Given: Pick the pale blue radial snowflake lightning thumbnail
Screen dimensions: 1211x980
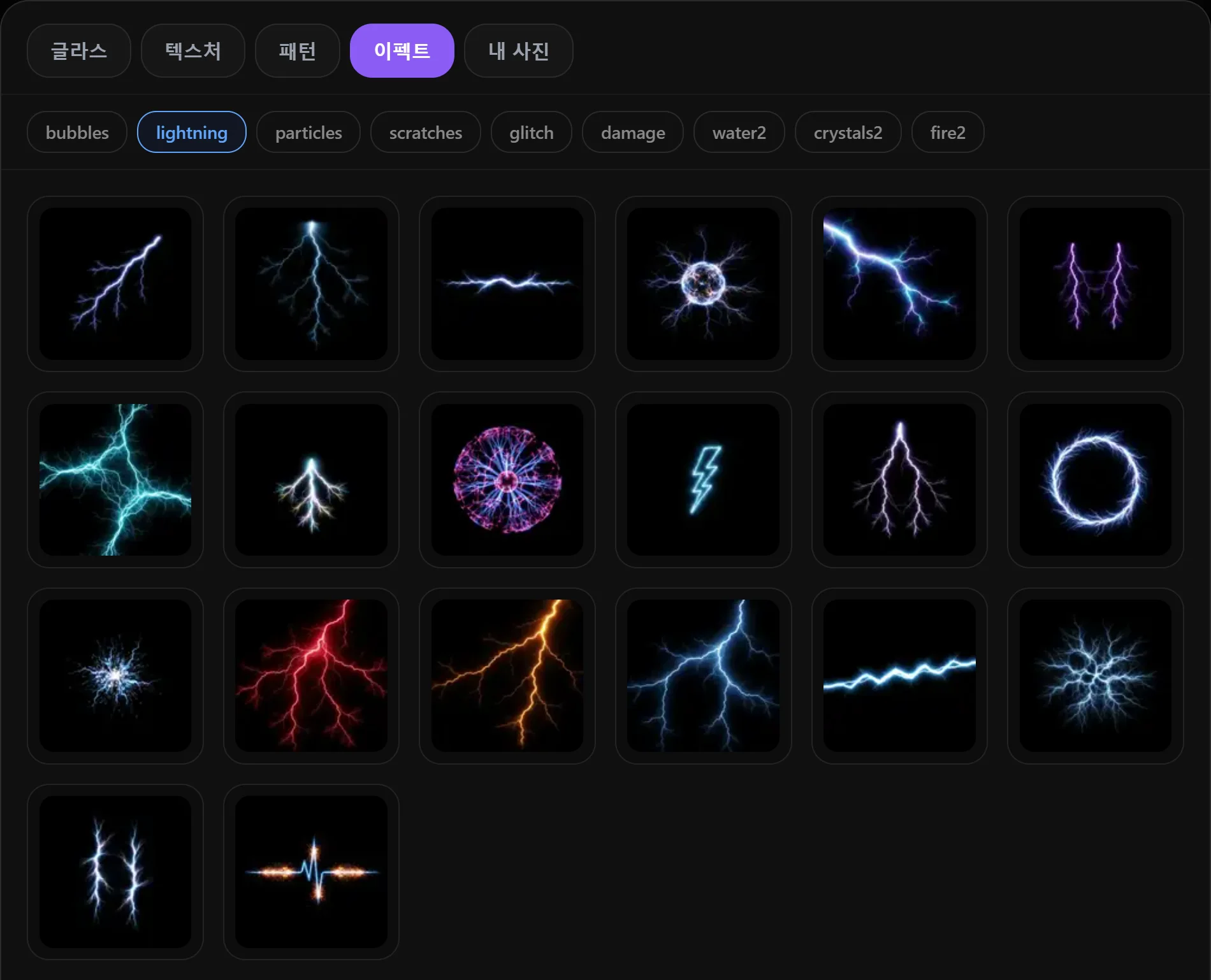Looking at the screenshot, I should (x=1096, y=675).
